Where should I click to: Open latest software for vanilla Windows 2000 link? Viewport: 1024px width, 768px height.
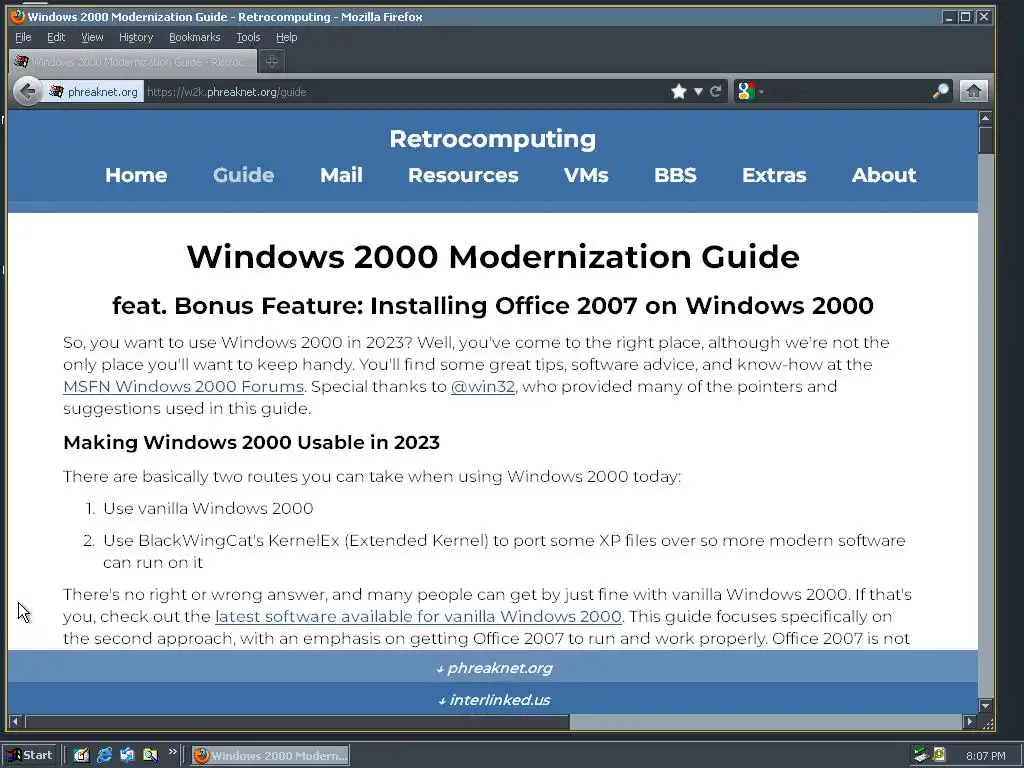tap(418, 616)
